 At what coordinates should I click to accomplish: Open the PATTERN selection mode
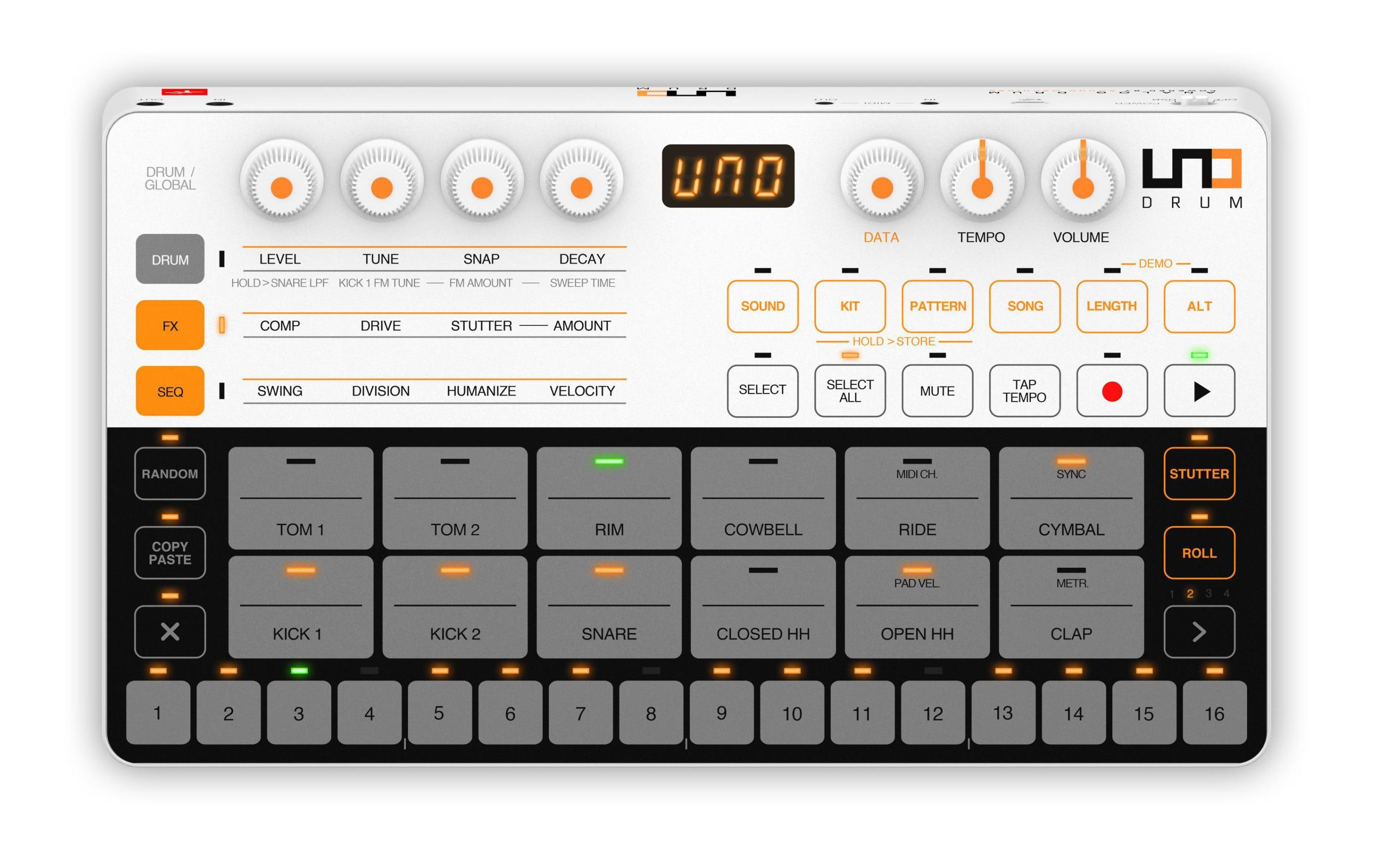(937, 306)
